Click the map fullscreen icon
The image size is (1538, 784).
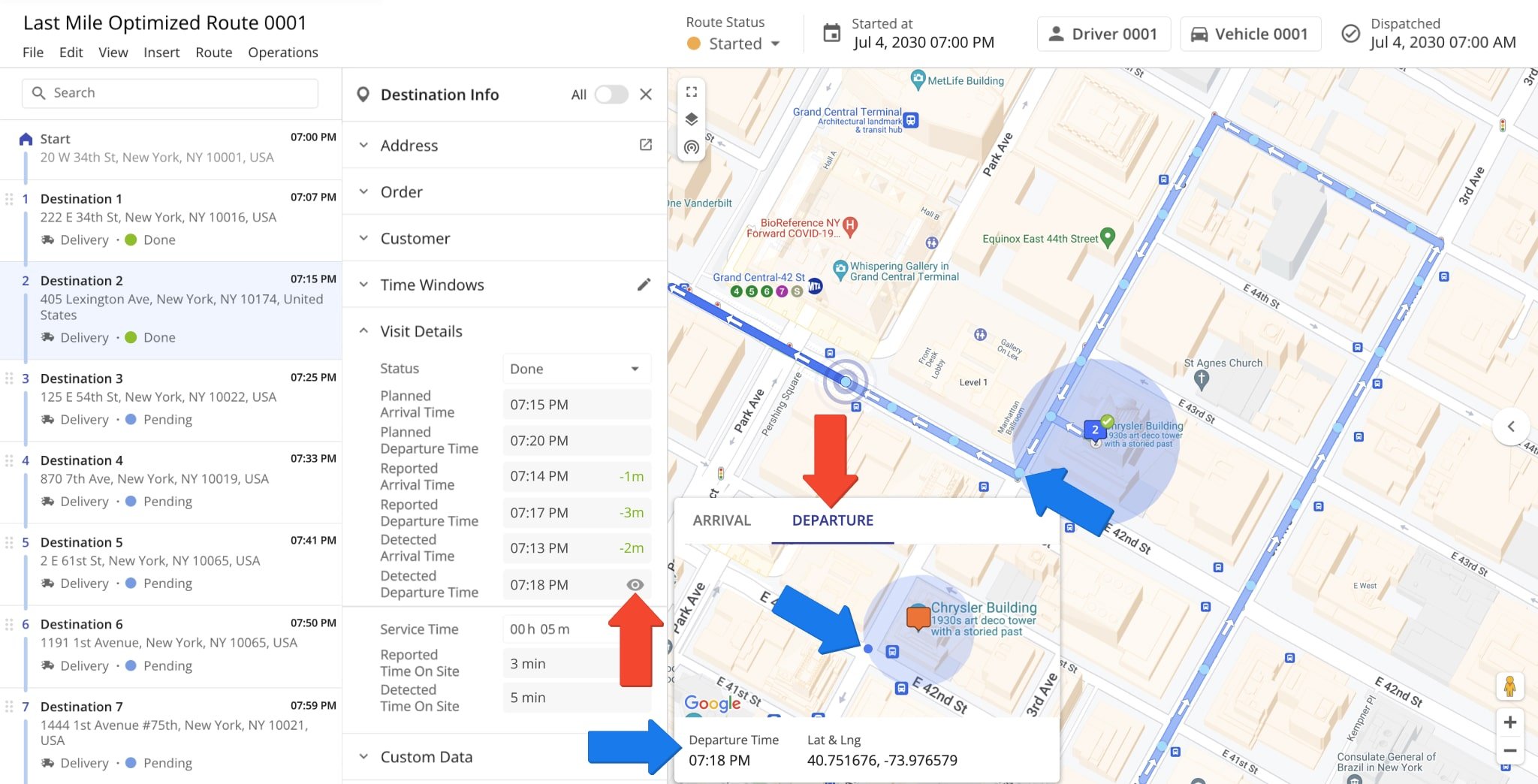tap(692, 92)
